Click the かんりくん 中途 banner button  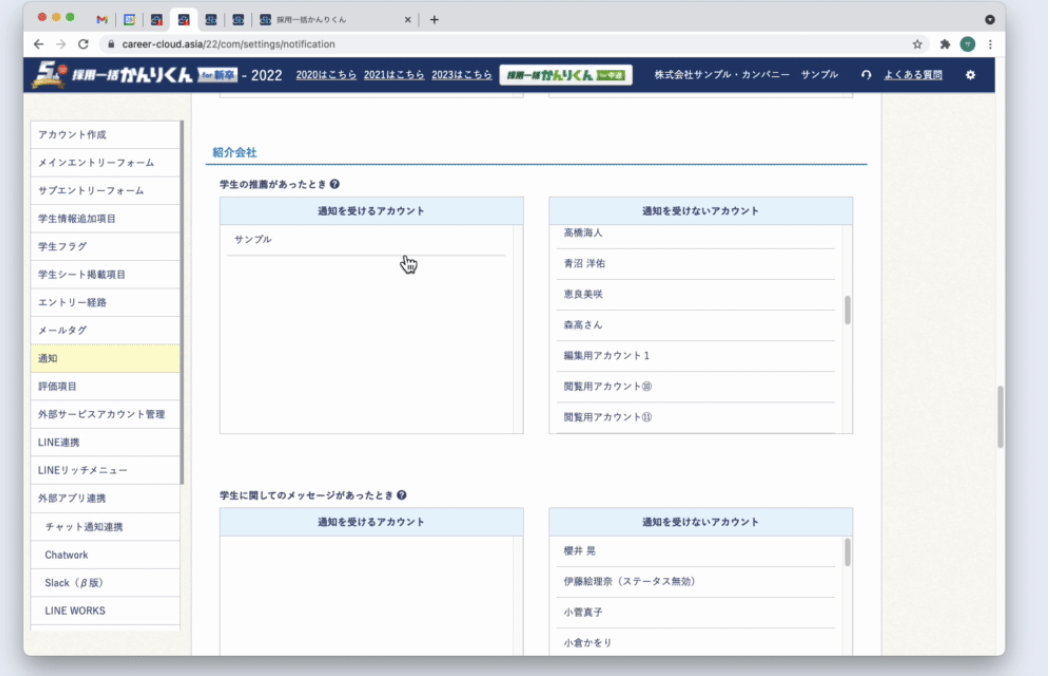point(566,75)
